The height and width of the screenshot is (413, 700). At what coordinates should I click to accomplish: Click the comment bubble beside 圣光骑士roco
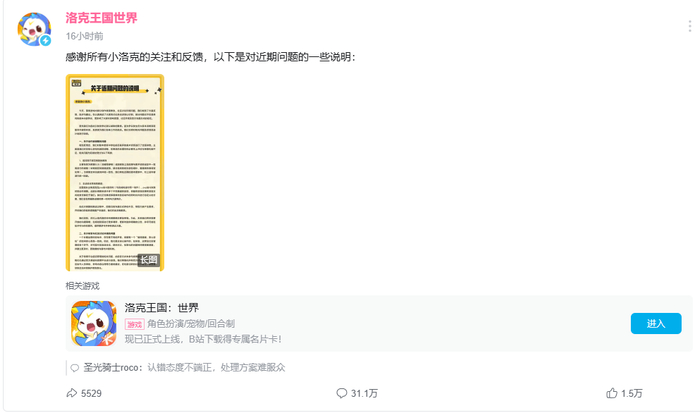[x=75, y=368]
